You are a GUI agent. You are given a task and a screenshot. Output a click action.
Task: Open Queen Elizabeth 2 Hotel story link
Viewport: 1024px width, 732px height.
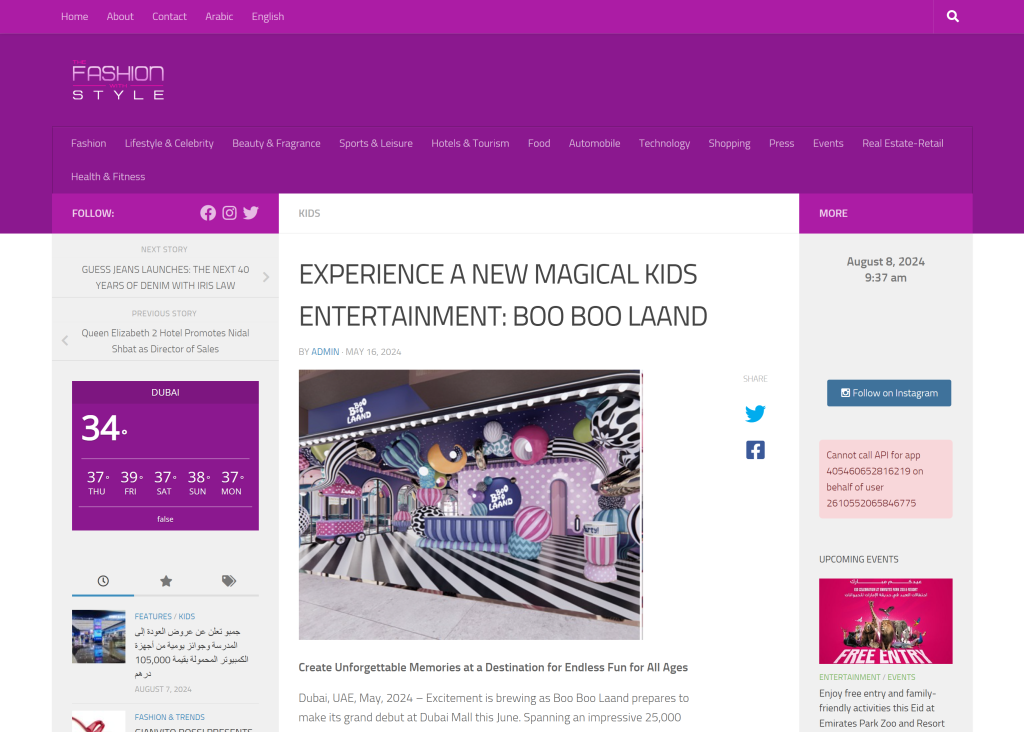165,341
